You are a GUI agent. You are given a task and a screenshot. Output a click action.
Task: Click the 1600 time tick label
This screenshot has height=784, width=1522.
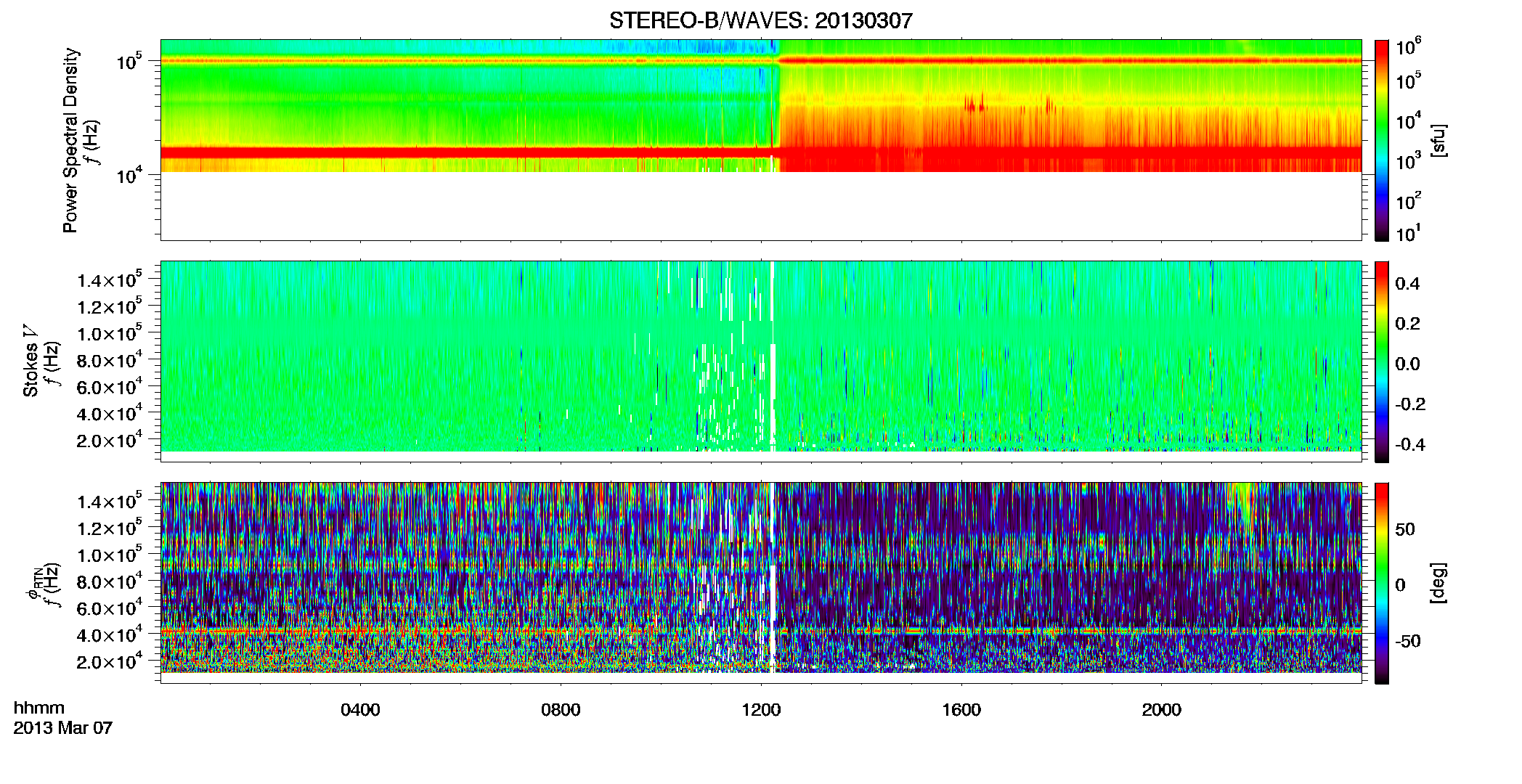(961, 709)
